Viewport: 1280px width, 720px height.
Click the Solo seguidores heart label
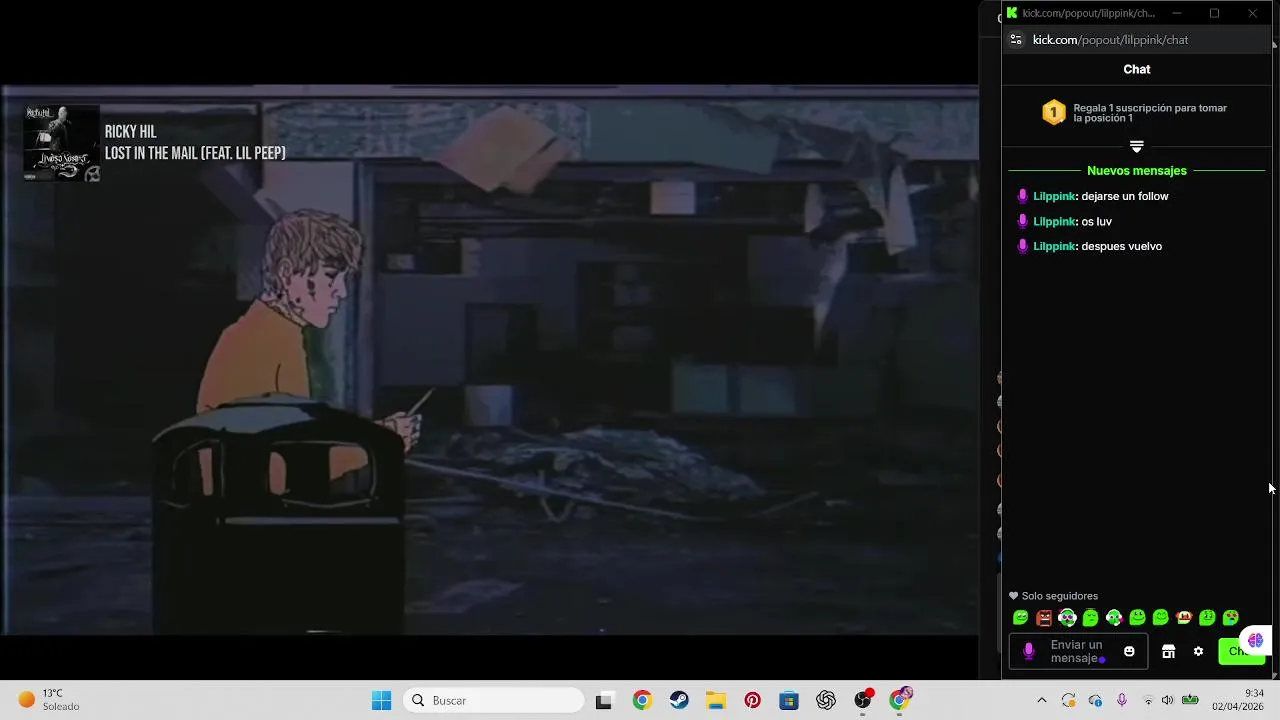click(1053, 596)
